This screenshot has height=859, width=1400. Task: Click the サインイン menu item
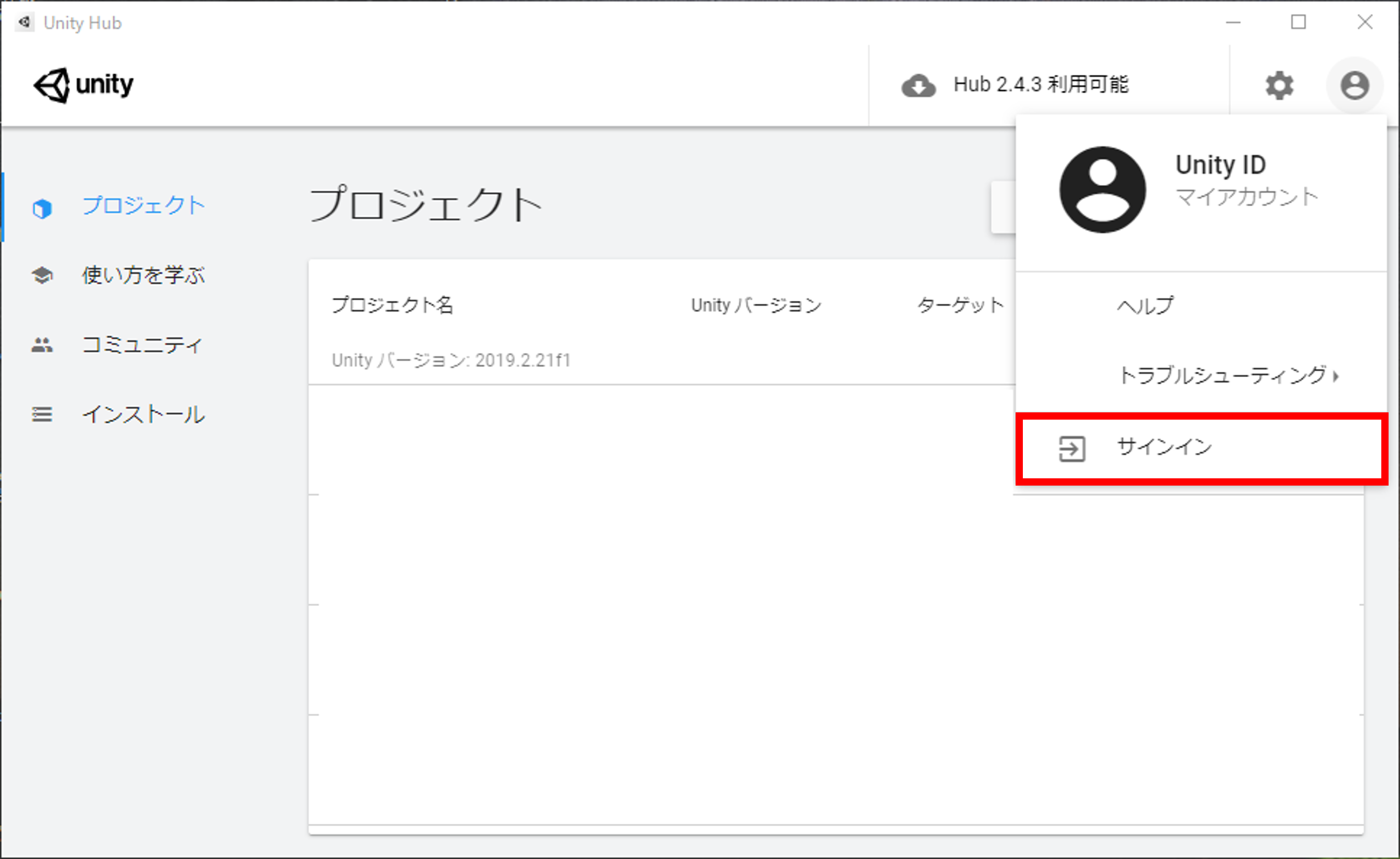pyautogui.click(x=1202, y=449)
